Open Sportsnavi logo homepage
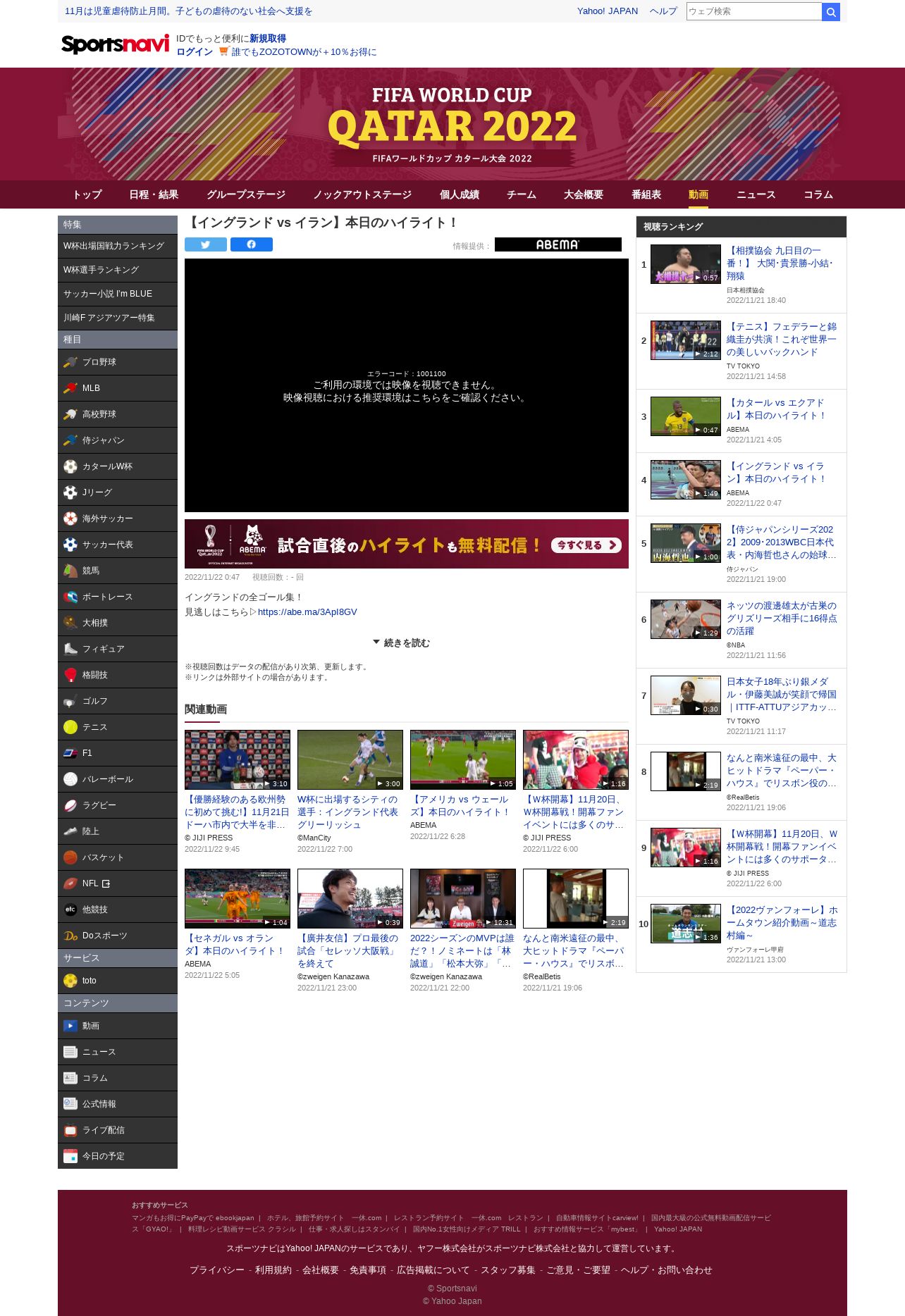Image resolution: width=905 pixels, height=1316 pixels. tap(116, 44)
